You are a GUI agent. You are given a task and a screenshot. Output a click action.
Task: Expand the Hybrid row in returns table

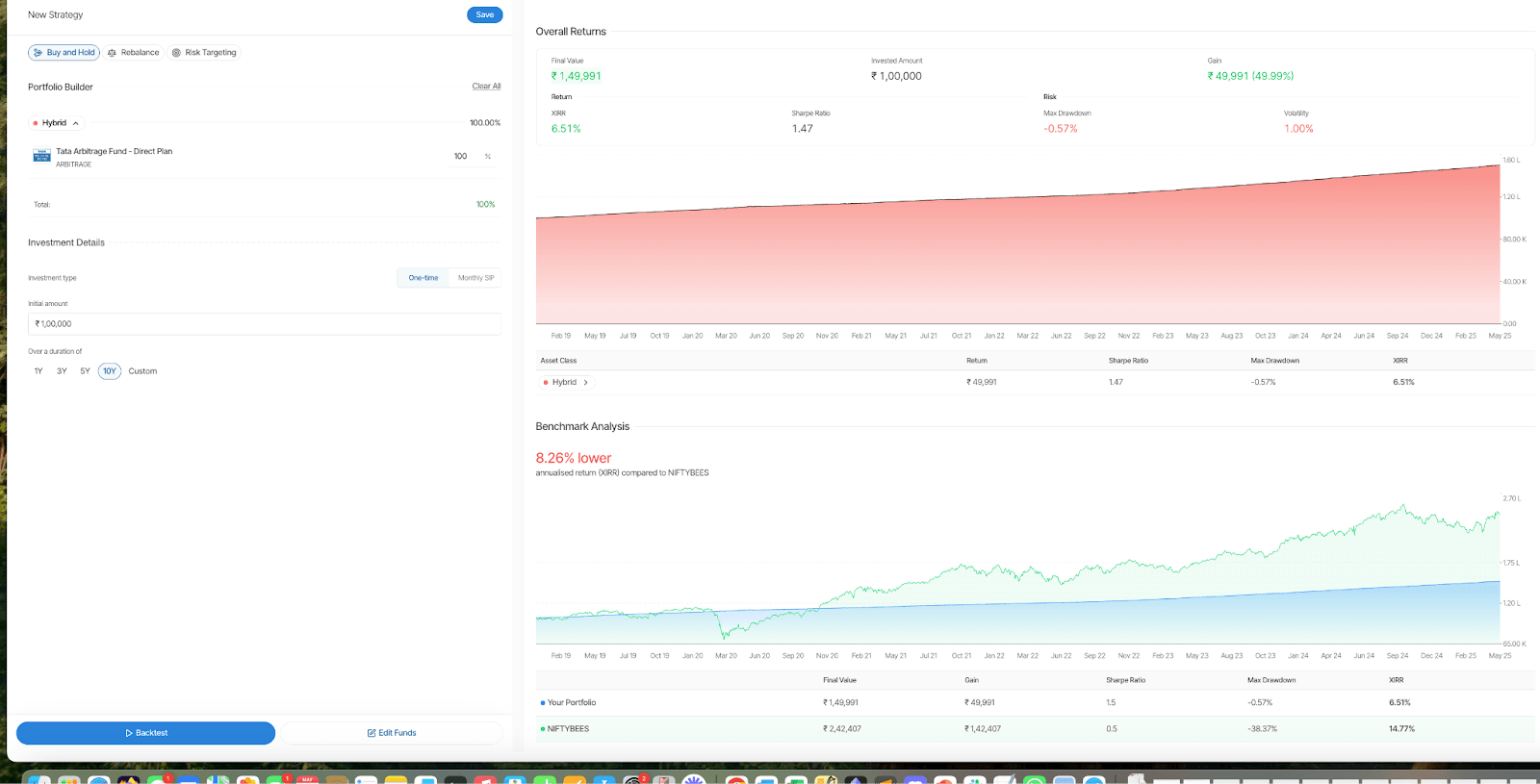coord(585,383)
